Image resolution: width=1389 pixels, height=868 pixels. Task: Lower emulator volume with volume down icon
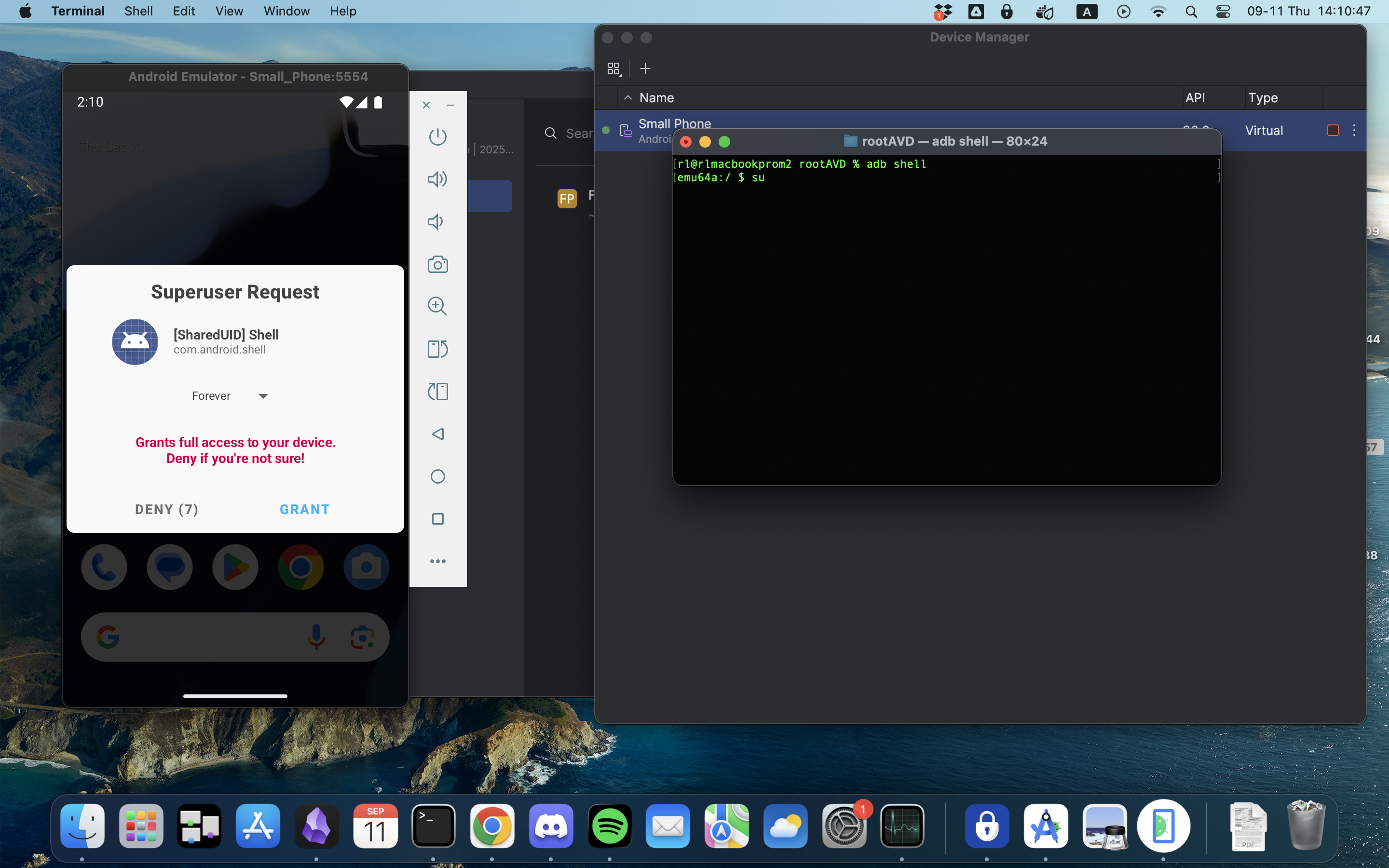coord(436,222)
